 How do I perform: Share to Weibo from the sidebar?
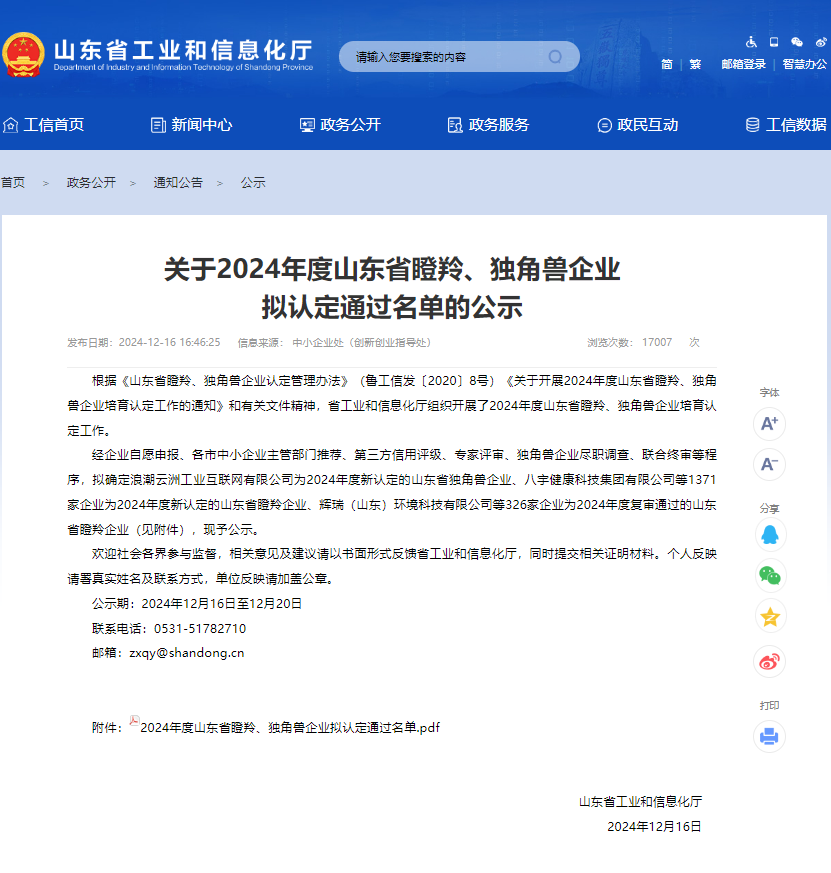(x=769, y=661)
